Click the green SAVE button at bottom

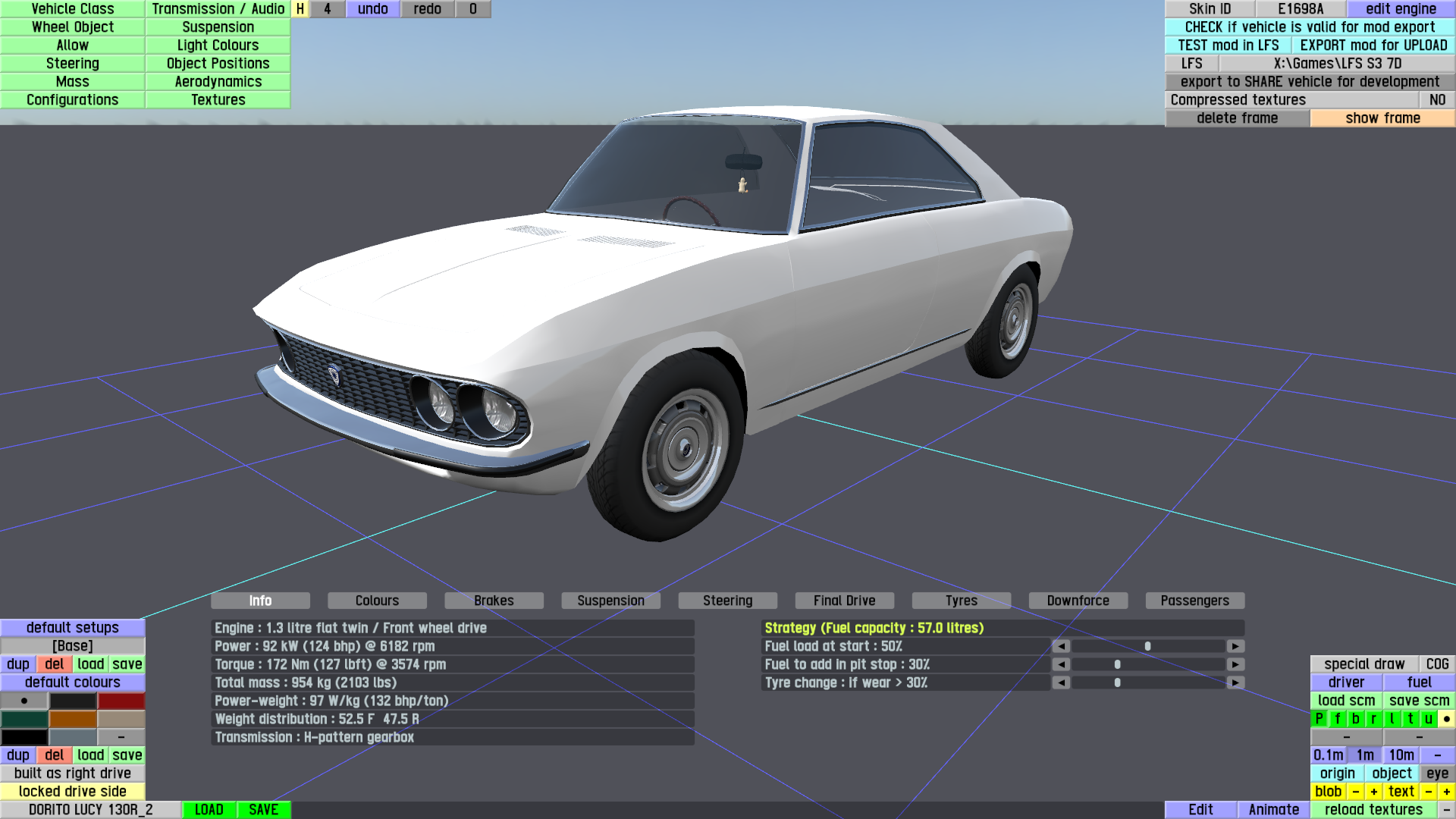click(x=263, y=810)
